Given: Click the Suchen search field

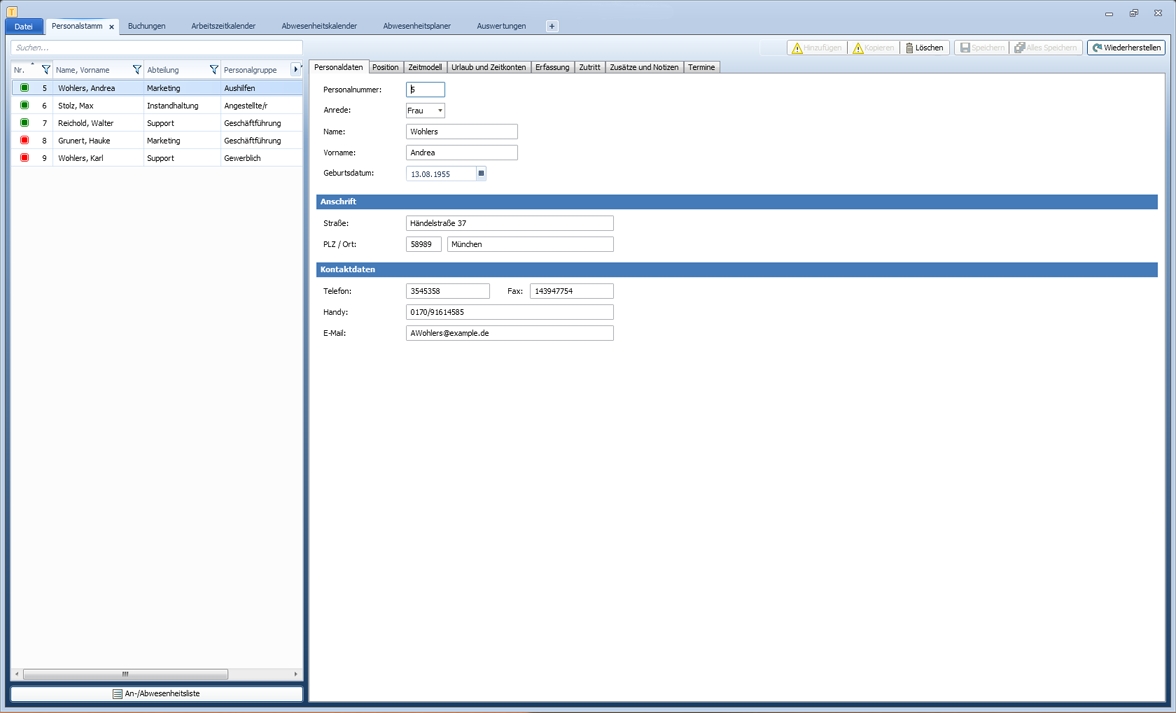Looking at the screenshot, I should pos(157,47).
